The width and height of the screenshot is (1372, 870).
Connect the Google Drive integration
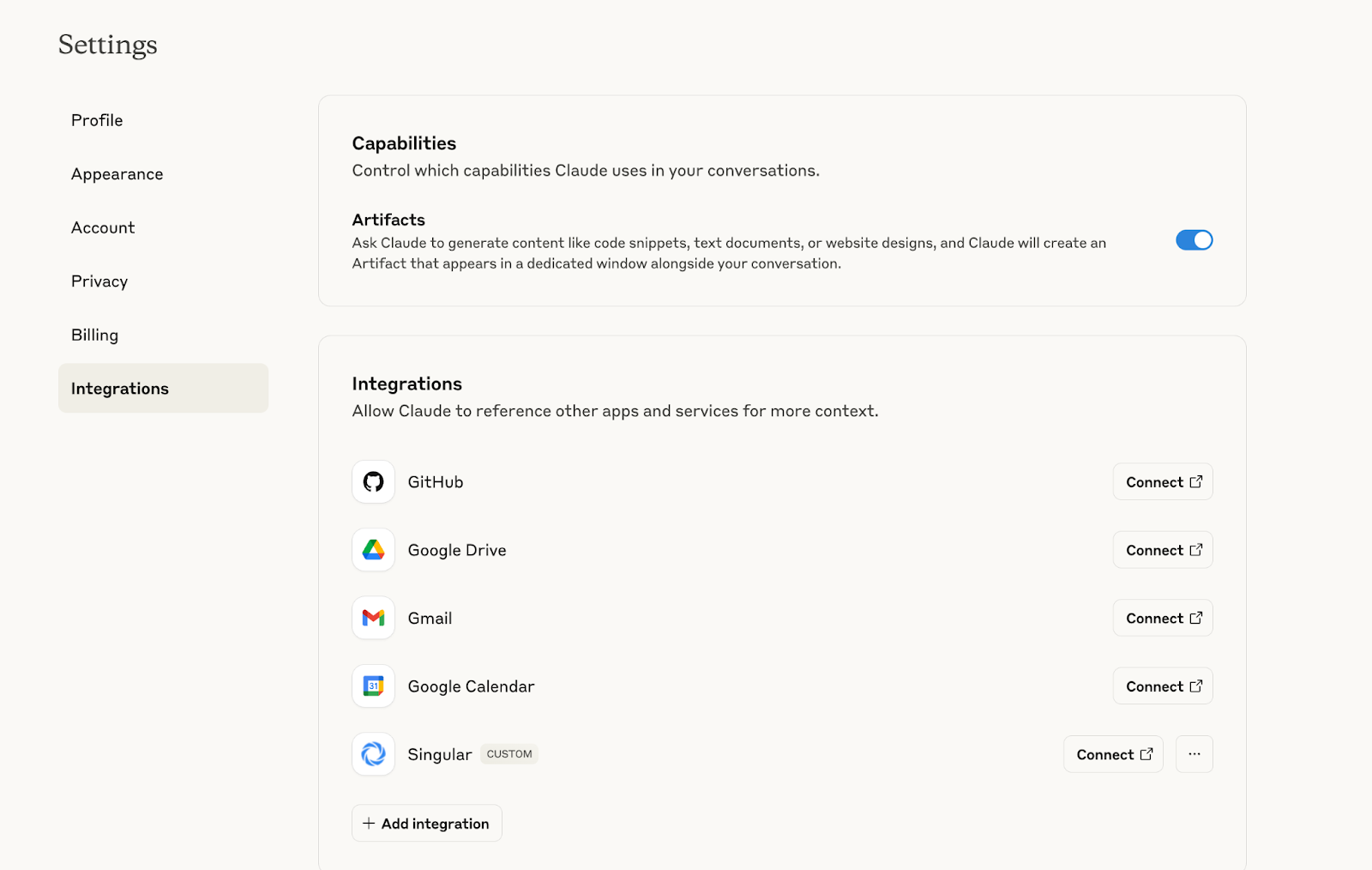(x=1163, y=550)
